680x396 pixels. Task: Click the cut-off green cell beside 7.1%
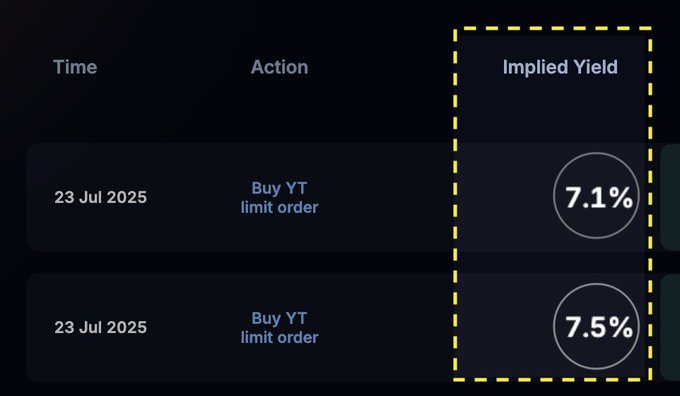[x=670, y=197]
